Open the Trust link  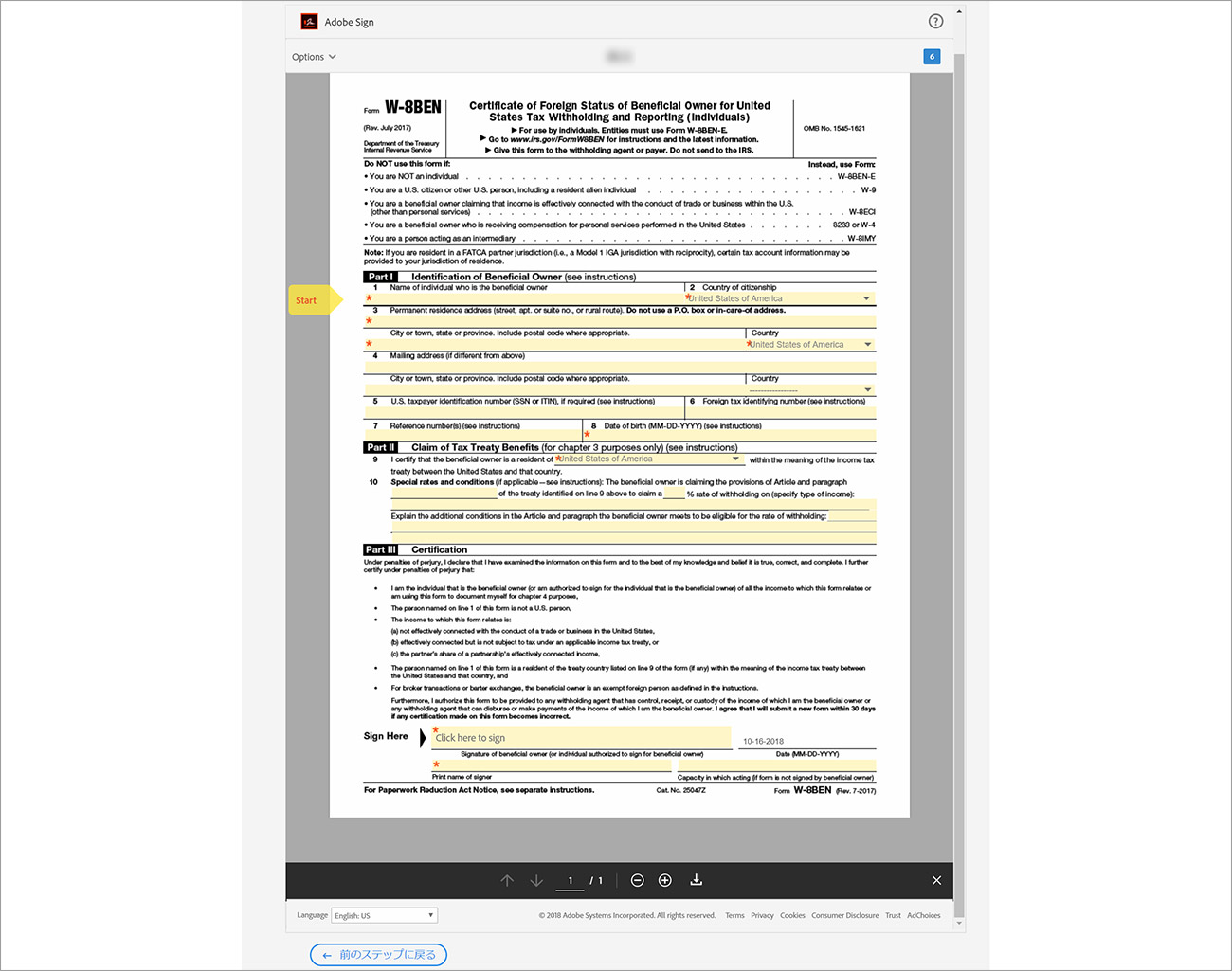[x=893, y=915]
